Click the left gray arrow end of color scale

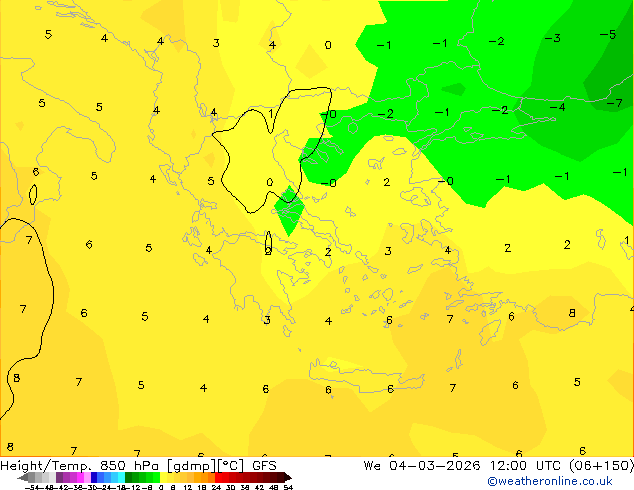(x=23, y=477)
